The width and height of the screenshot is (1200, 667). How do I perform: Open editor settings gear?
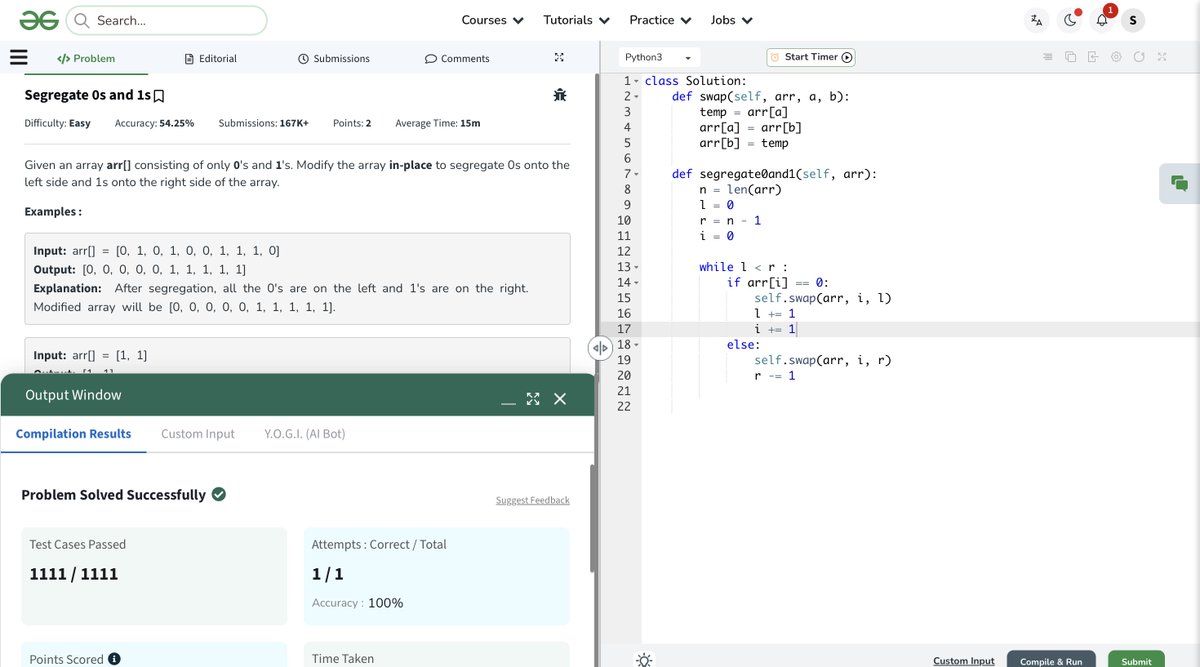coord(1116,57)
